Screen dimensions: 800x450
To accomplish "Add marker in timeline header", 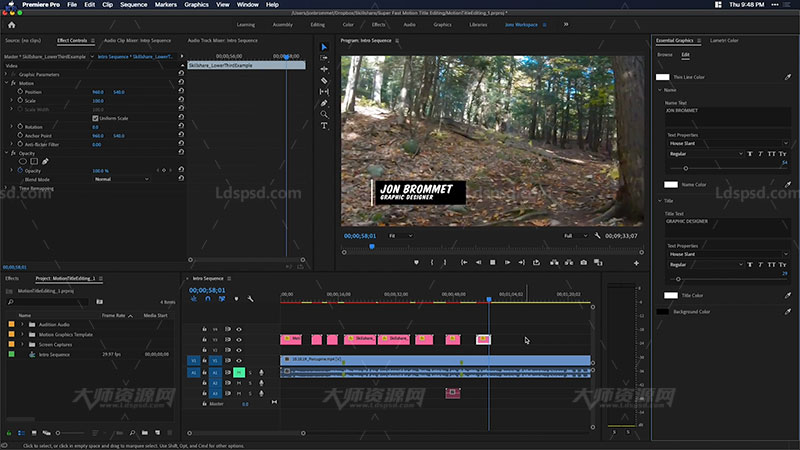I will (236, 299).
